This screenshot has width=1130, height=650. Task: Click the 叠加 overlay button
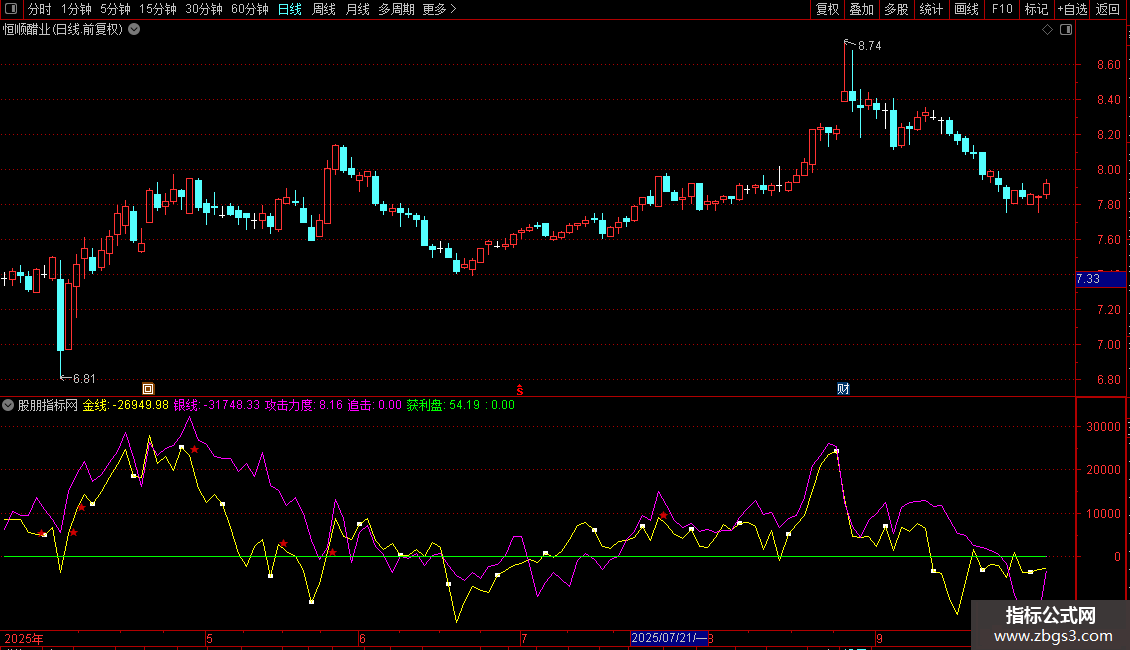(x=862, y=9)
